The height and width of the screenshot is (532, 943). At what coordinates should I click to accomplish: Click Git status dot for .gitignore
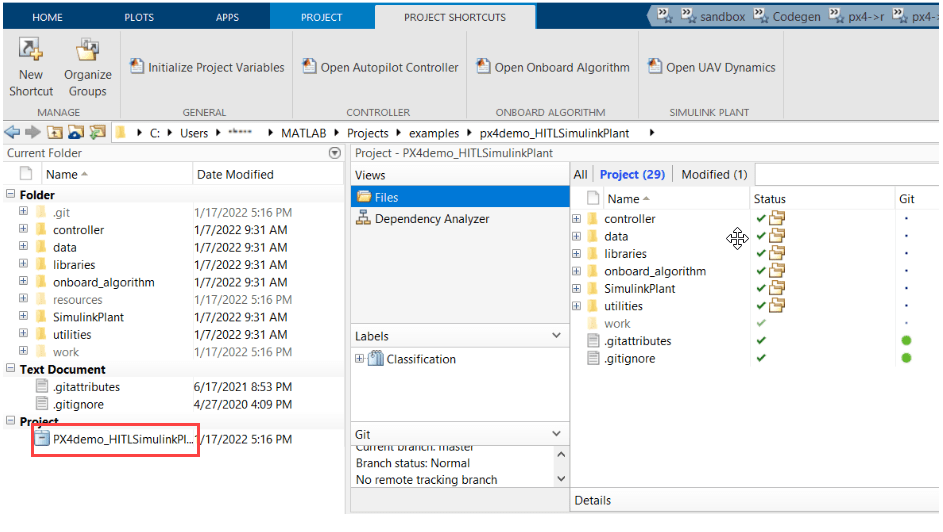[x=906, y=358]
